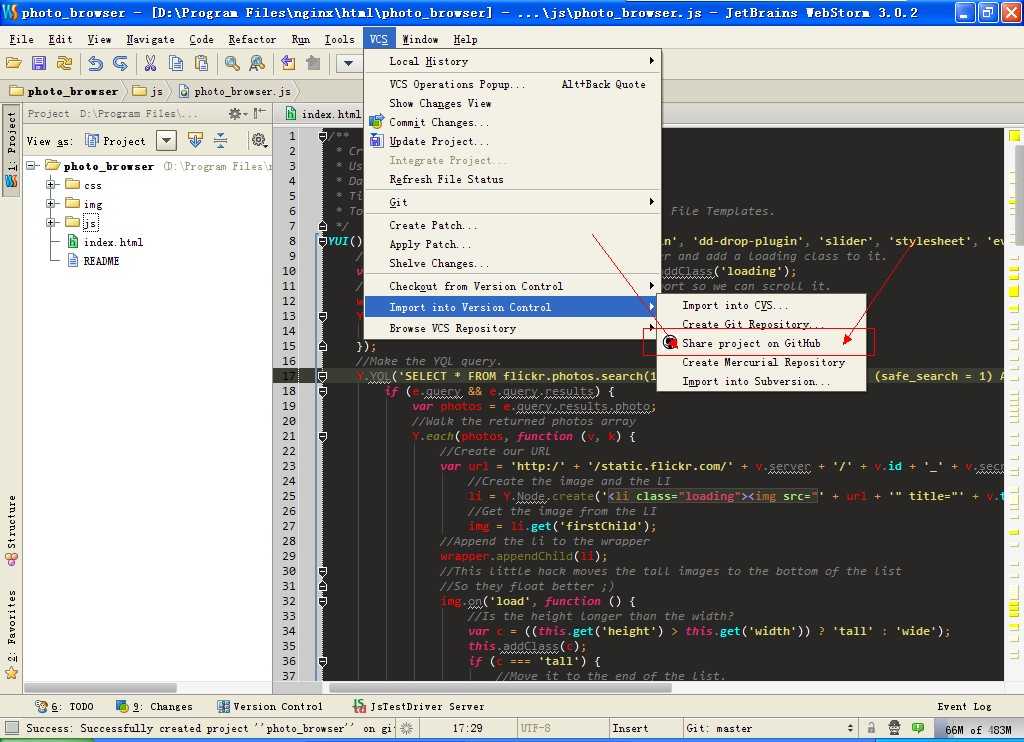The width and height of the screenshot is (1024, 742).
Task: Expand the js folder in project tree
Action: 52,223
